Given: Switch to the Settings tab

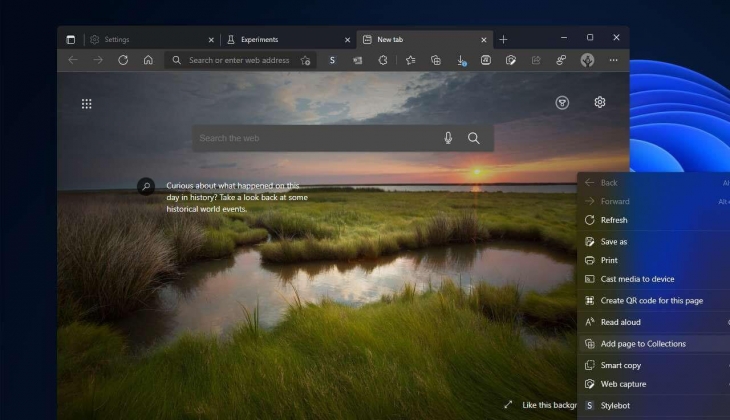Looking at the screenshot, I should [x=150, y=40].
